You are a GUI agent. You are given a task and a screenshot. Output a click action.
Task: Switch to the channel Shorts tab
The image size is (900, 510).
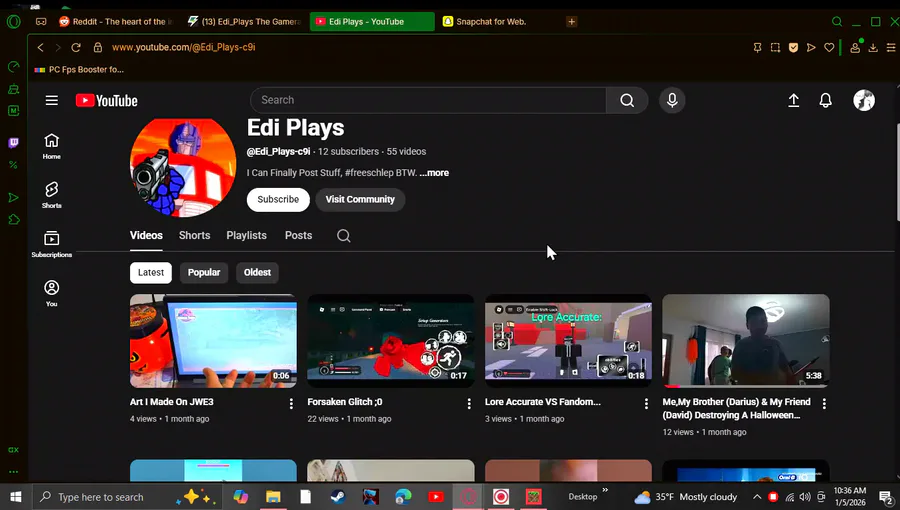tap(195, 236)
